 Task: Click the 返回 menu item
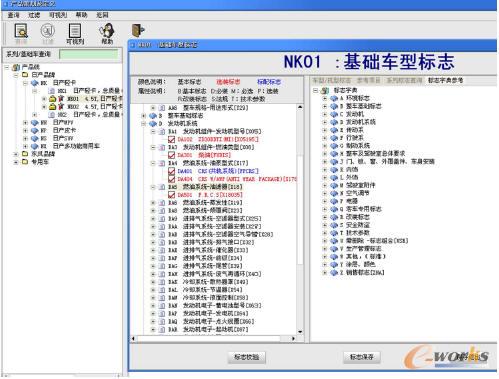pos(102,15)
